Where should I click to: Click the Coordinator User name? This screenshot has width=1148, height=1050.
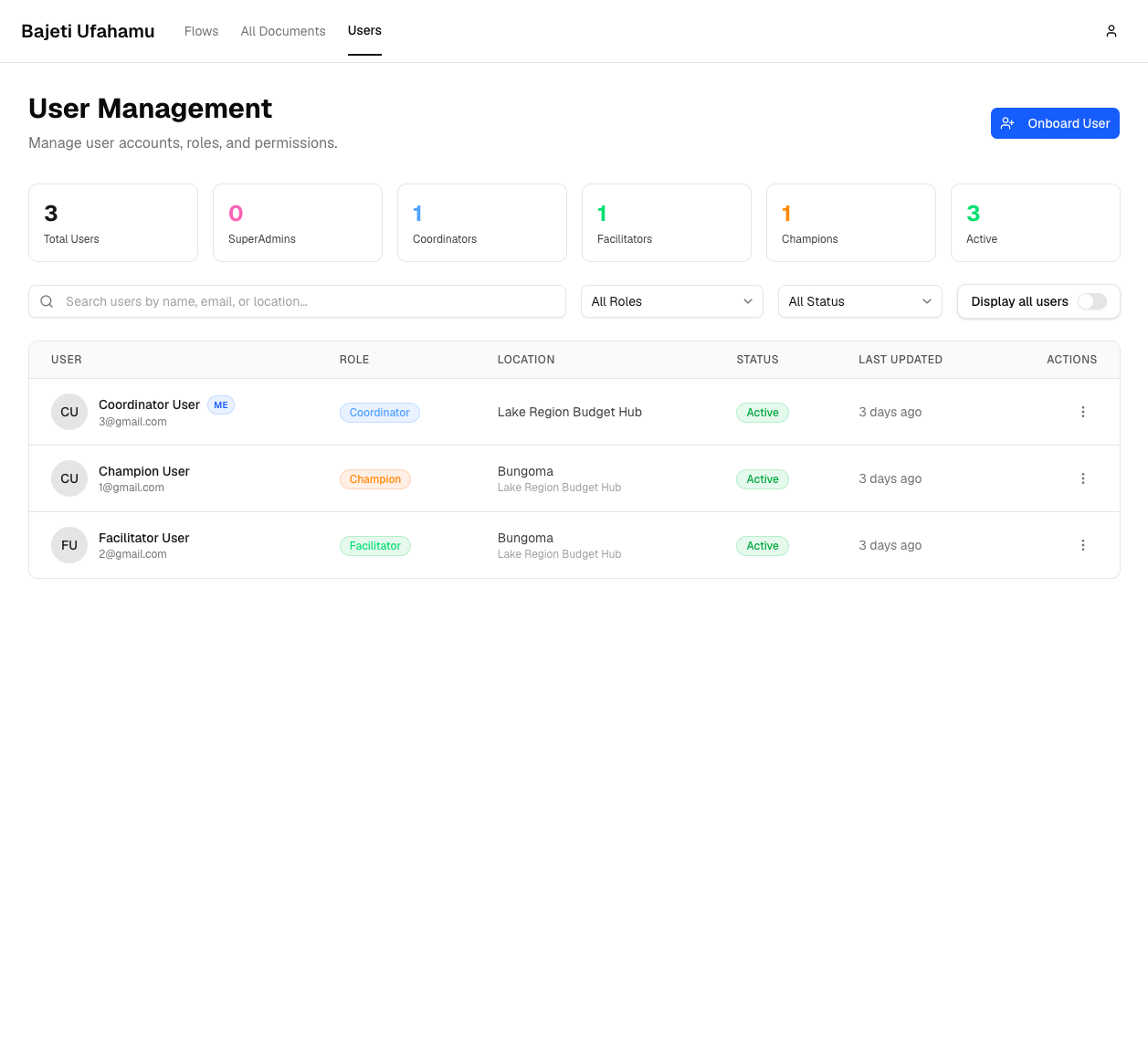tap(149, 404)
